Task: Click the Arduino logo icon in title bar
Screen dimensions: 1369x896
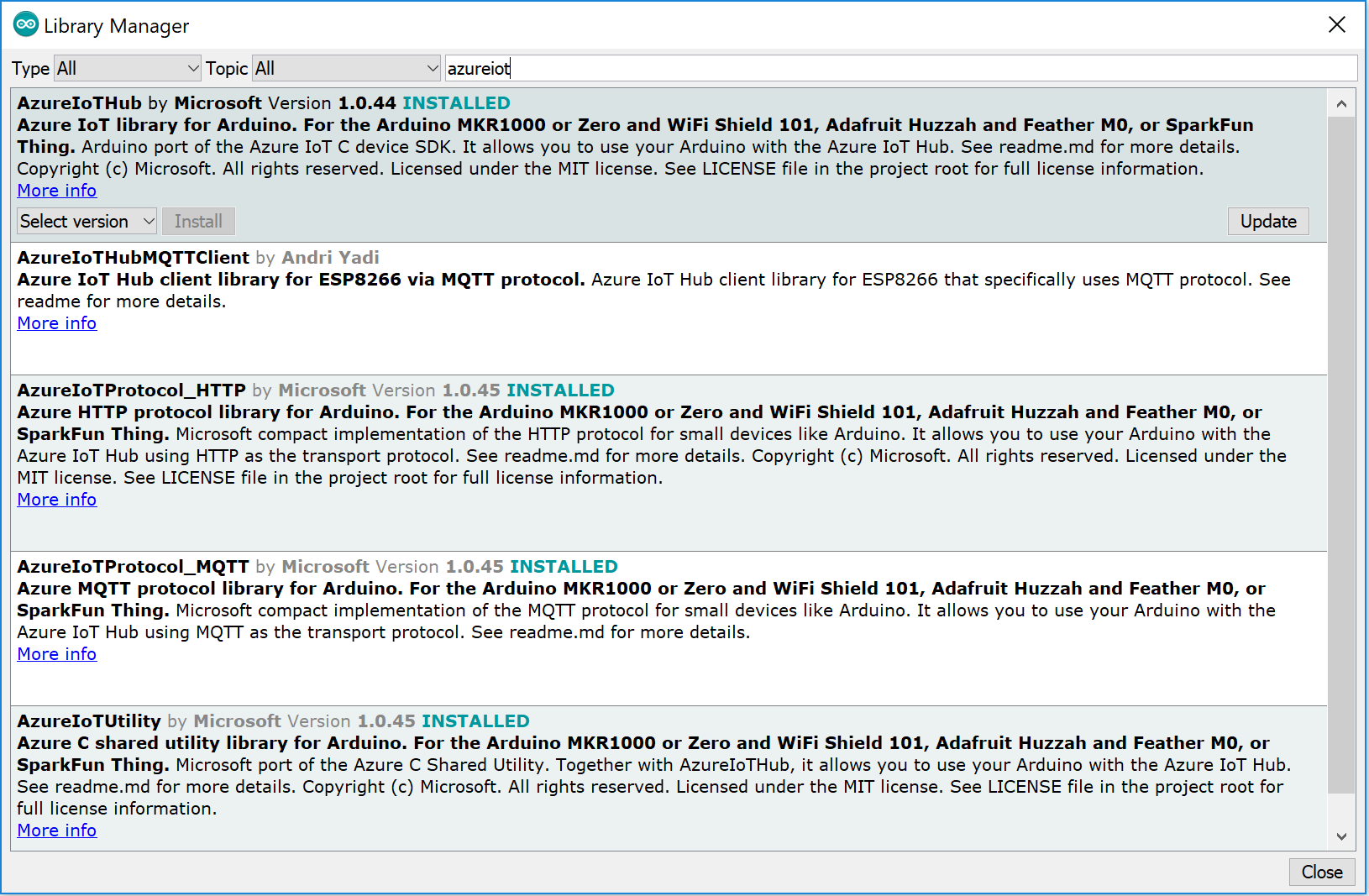Action: click(x=26, y=25)
